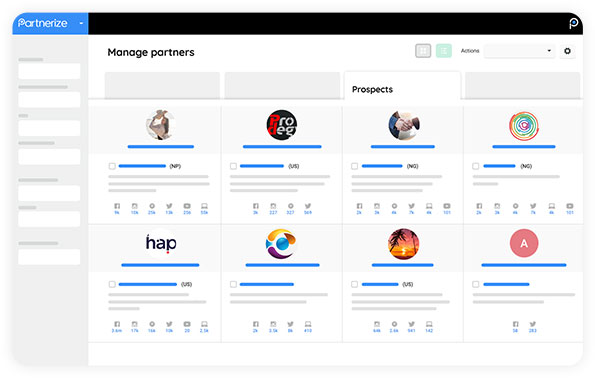Open the sunset palm tree partner name link

(380, 284)
